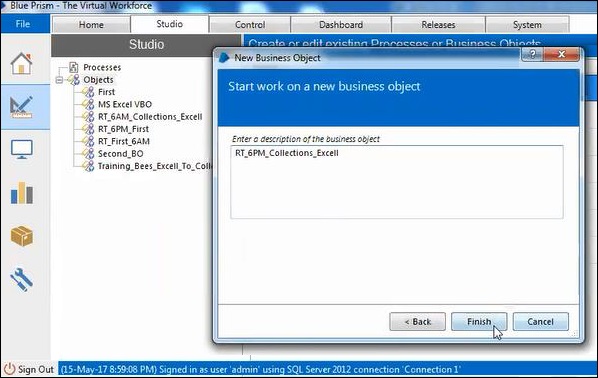598x378 pixels.
Task: Click the icon beside Training_Bees_Excell_To_Coll
Action: click(88, 166)
